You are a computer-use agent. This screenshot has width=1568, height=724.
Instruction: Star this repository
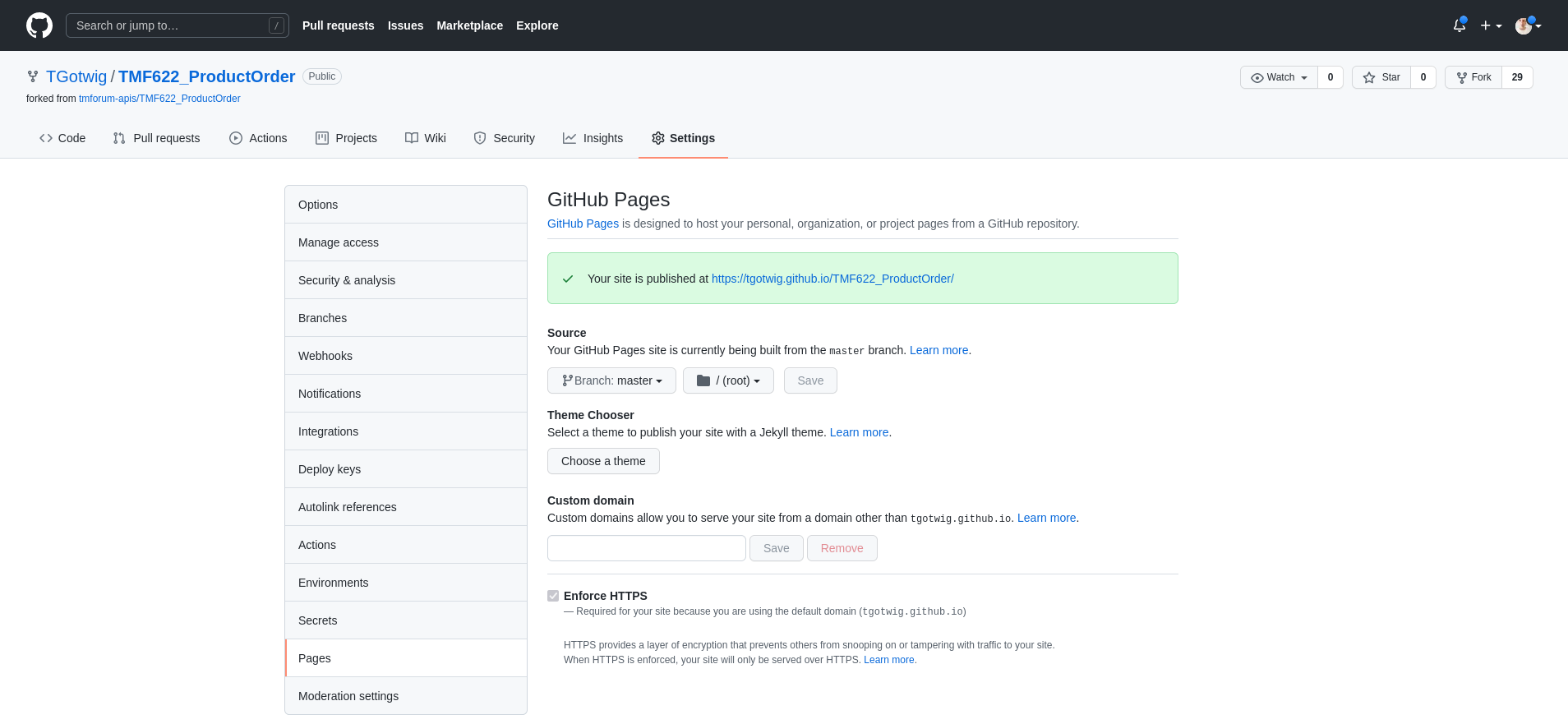1381,77
